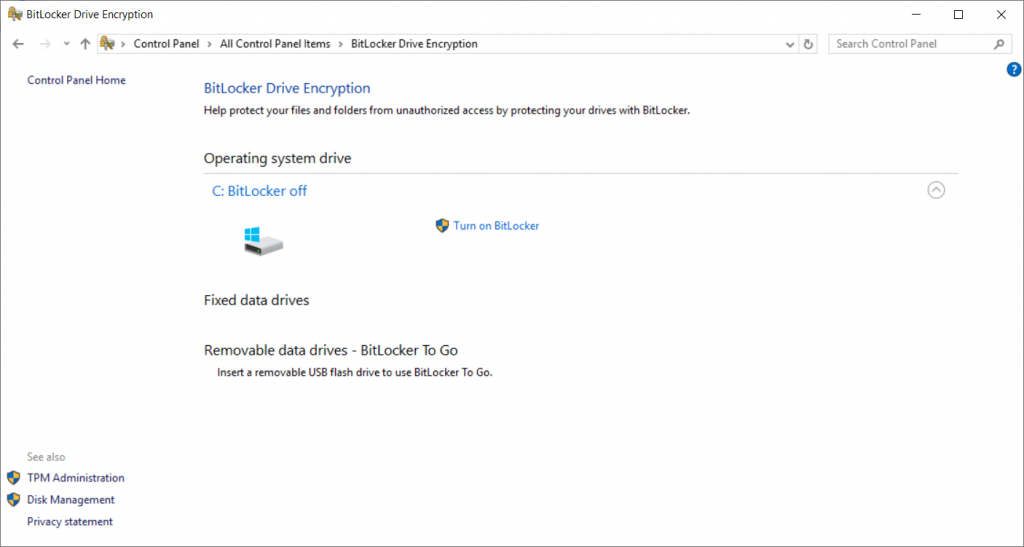Expand the address bar history dropdown
The height and width of the screenshot is (547, 1024).
[790, 44]
